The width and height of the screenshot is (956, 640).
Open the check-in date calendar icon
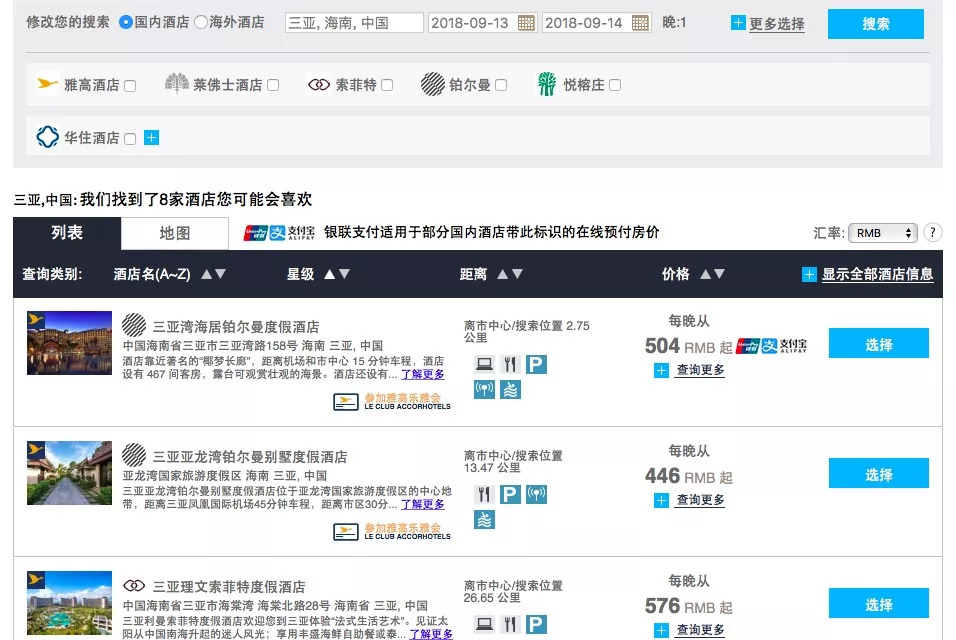526,23
